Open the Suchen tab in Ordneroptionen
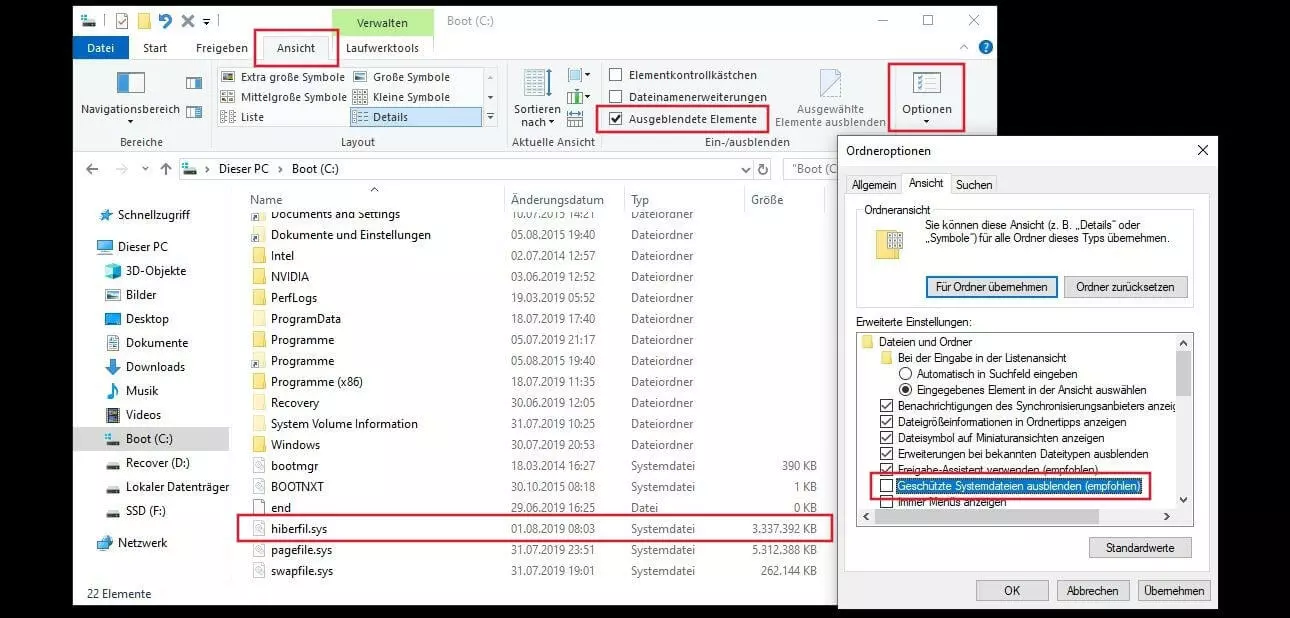This screenshot has height=618, width=1290. coord(973,184)
